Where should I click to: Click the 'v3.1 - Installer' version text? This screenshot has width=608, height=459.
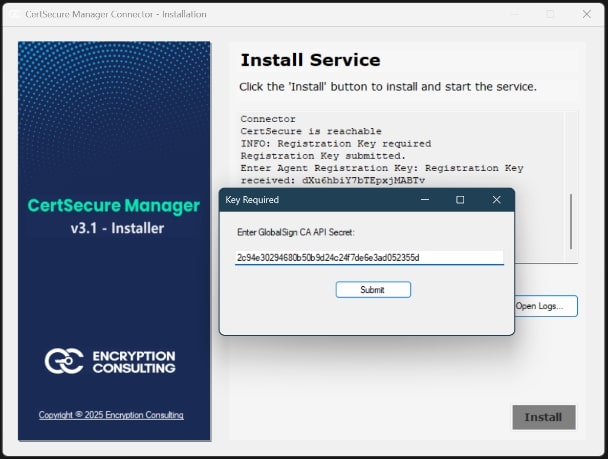(117, 228)
